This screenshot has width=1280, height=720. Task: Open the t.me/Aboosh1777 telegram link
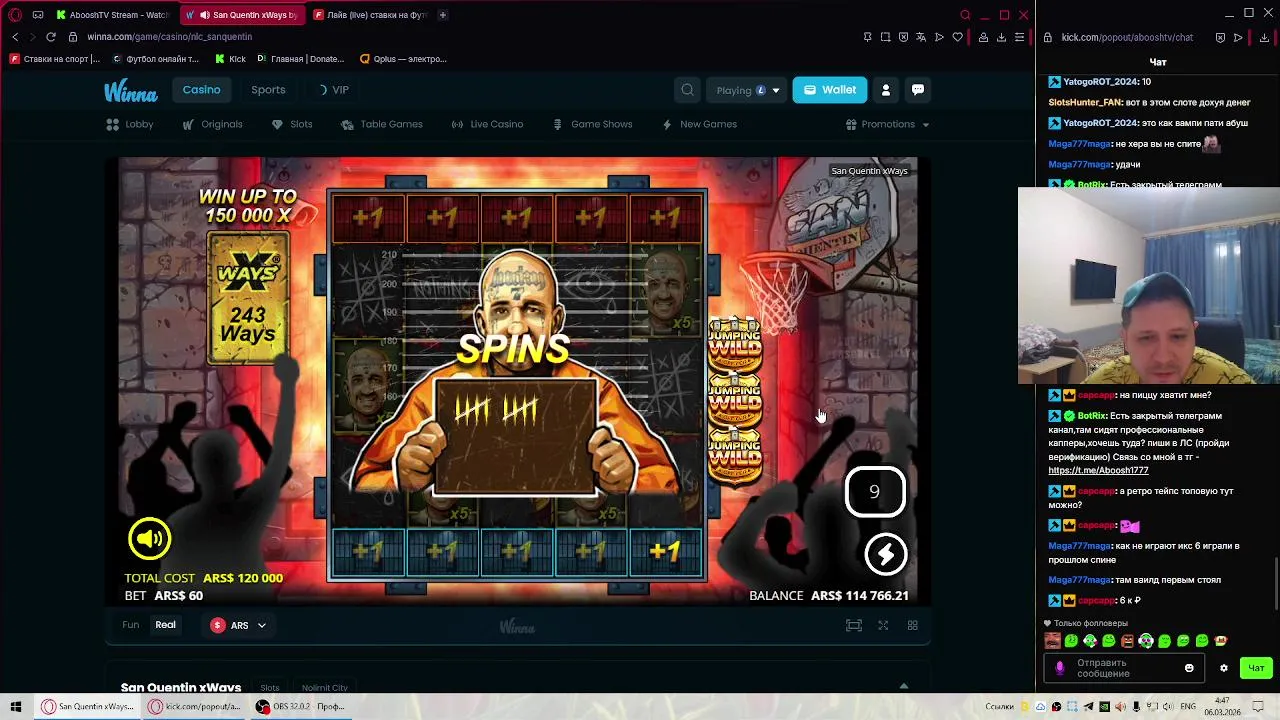tap(1098, 470)
